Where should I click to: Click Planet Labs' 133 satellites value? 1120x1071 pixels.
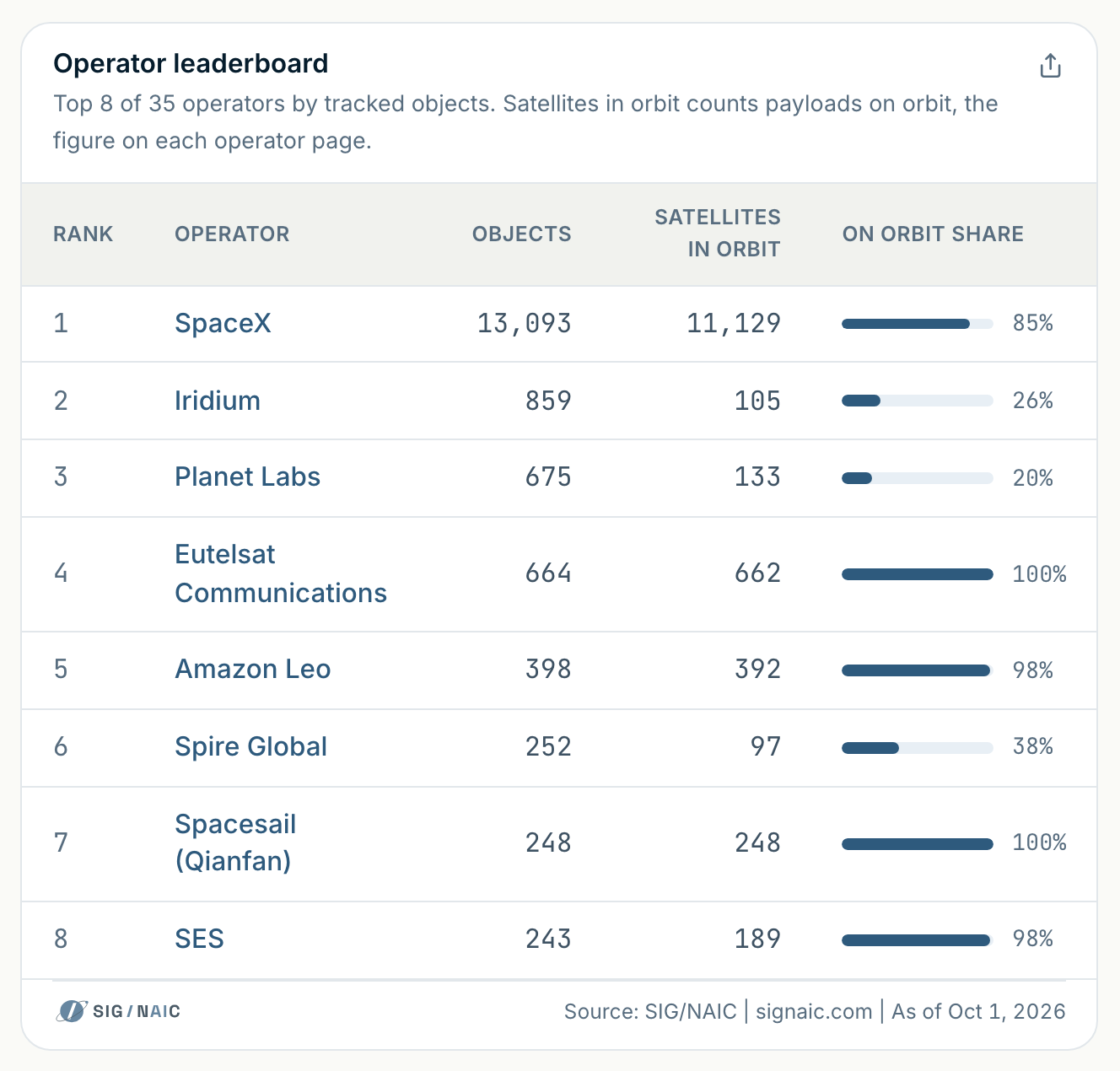pos(757,476)
